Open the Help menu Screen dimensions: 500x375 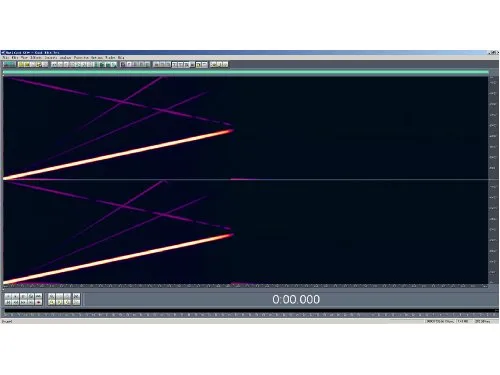point(121,57)
